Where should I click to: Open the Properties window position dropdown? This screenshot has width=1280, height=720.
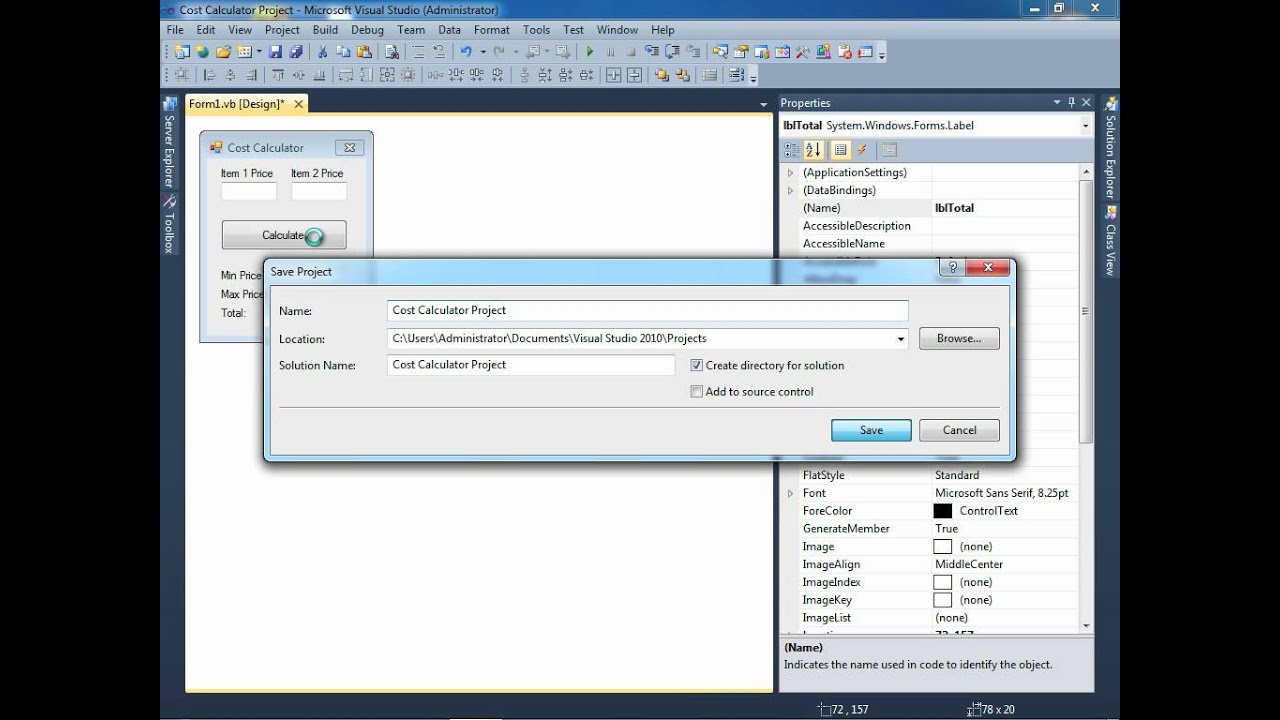tap(1056, 103)
